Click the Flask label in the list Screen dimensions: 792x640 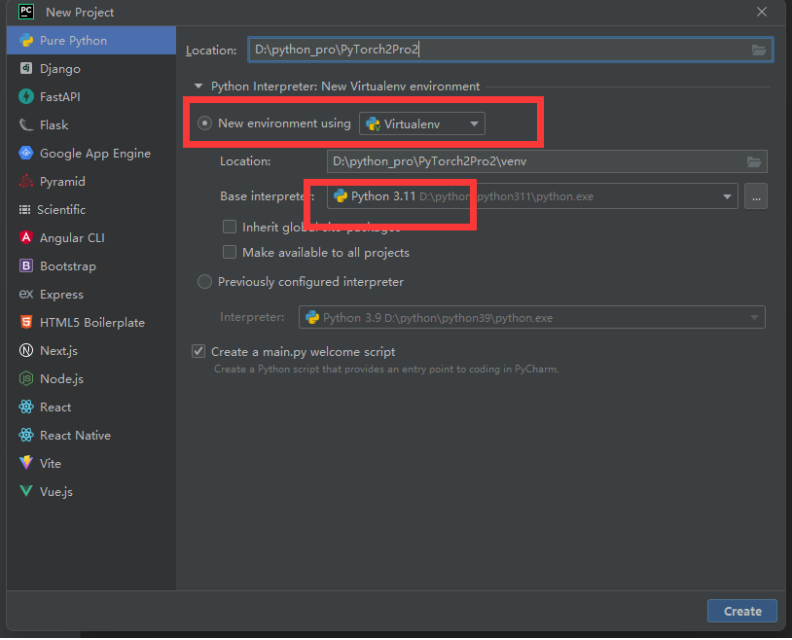pos(54,125)
